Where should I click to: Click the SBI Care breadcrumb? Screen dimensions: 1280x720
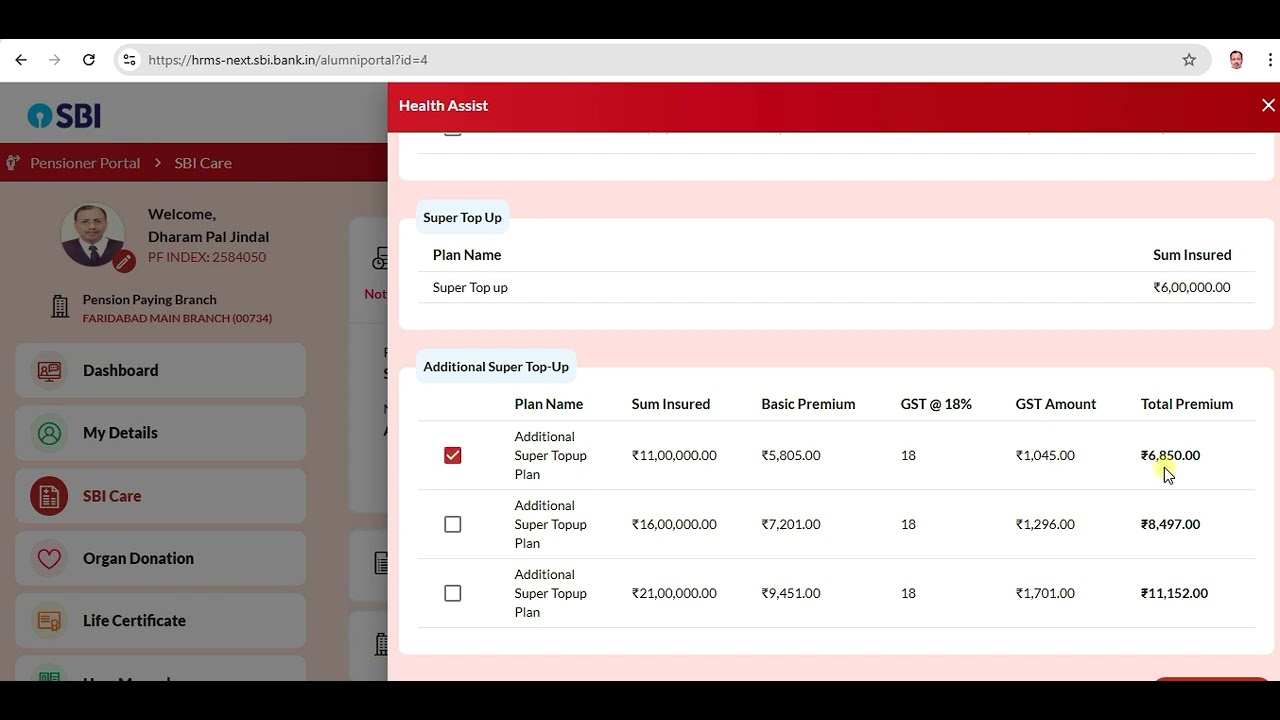click(x=203, y=163)
